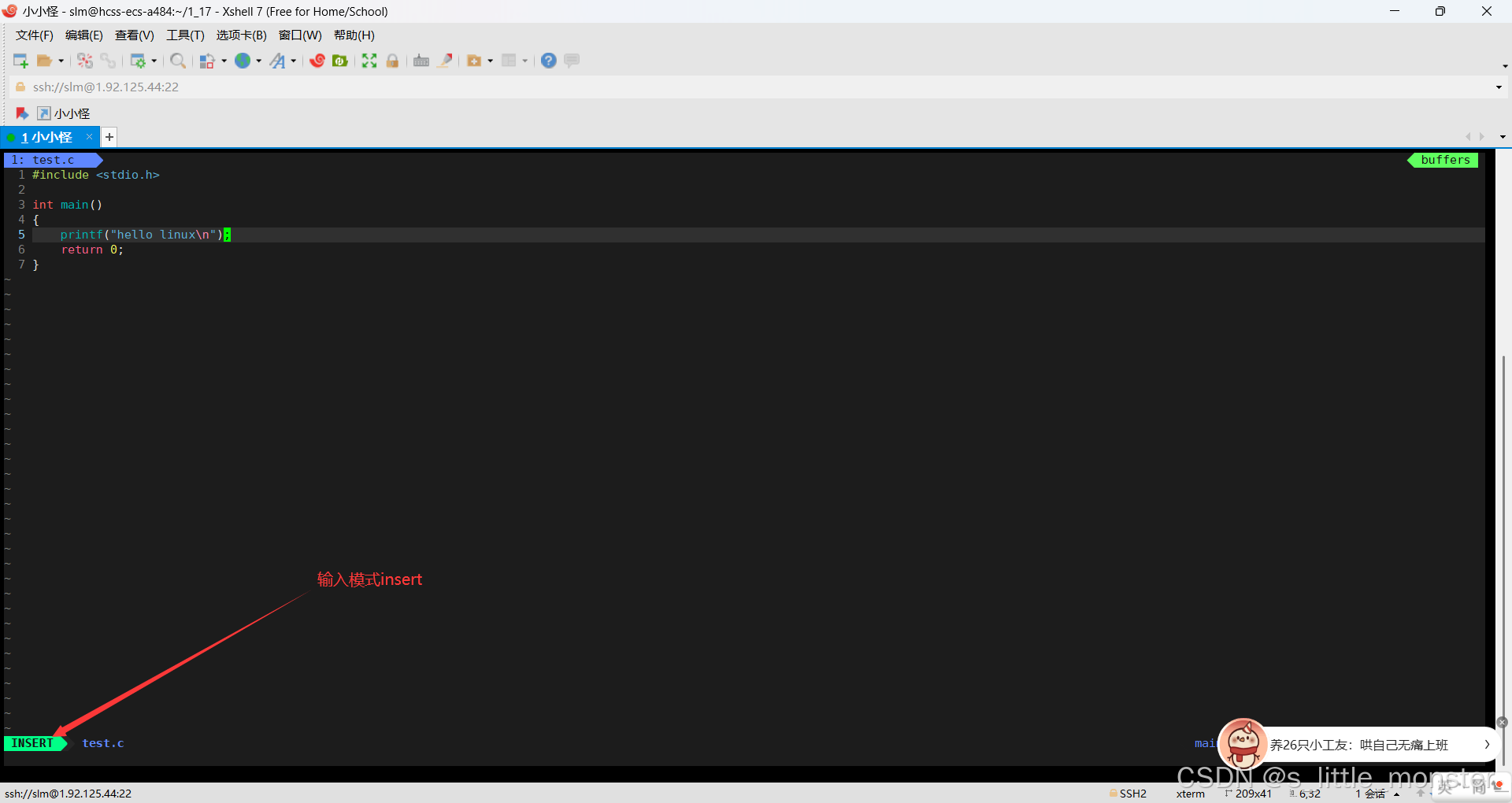Click the SSH2 status bar entry
1512x803 pixels.
pyautogui.click(x=1128, y=794)
